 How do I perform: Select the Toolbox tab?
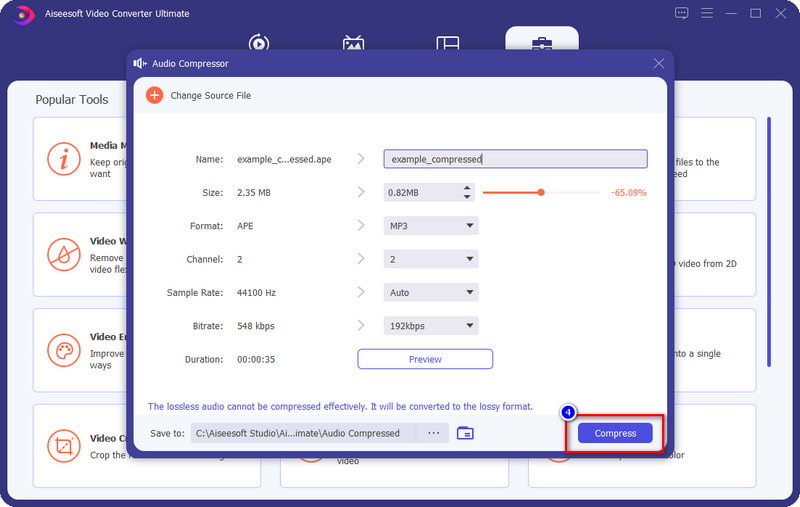541,44
